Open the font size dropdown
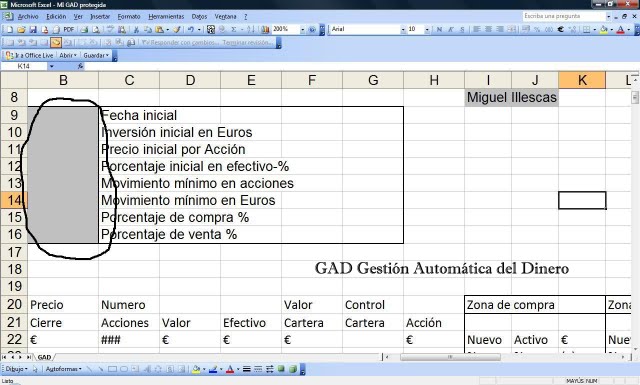Viewport: 640px width, 385px height. tap(427, 29)
